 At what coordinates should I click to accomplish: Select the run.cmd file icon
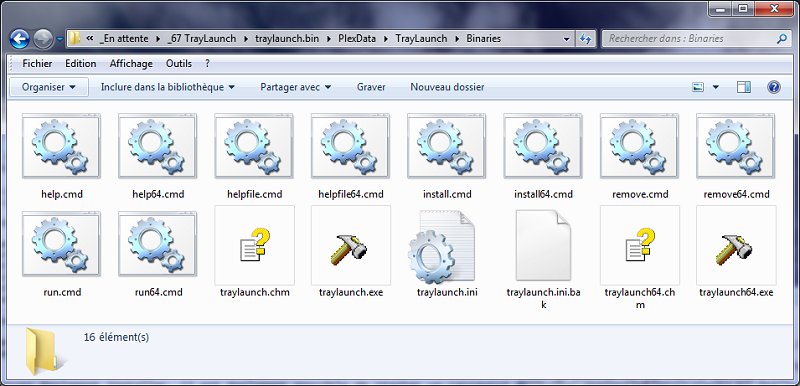61,244
